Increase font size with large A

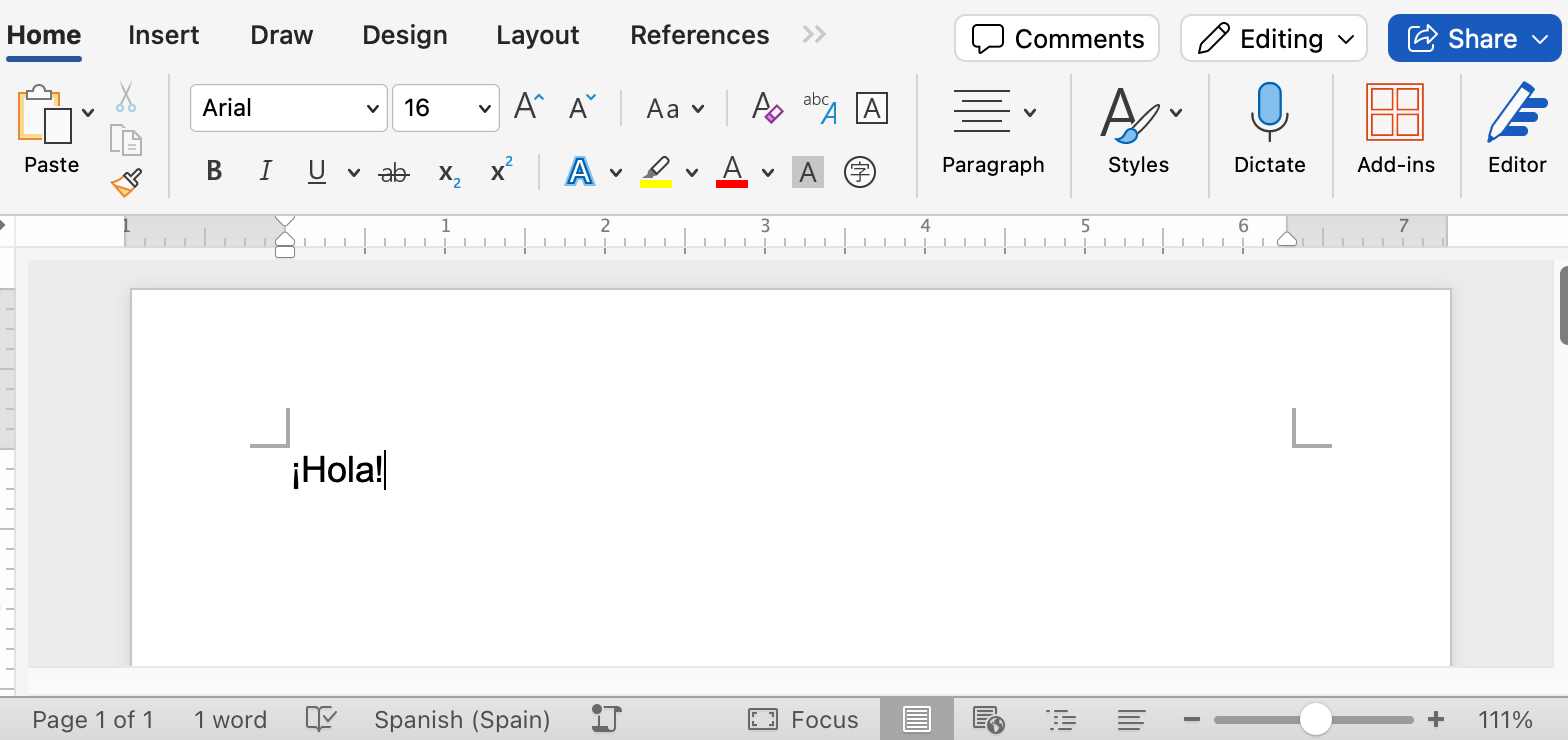[x=529, y=107]
